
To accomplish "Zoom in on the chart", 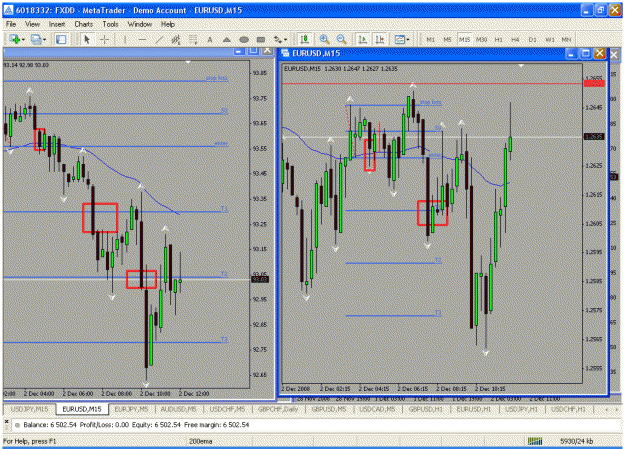I will pyautogui.click(x=324, y=39).
